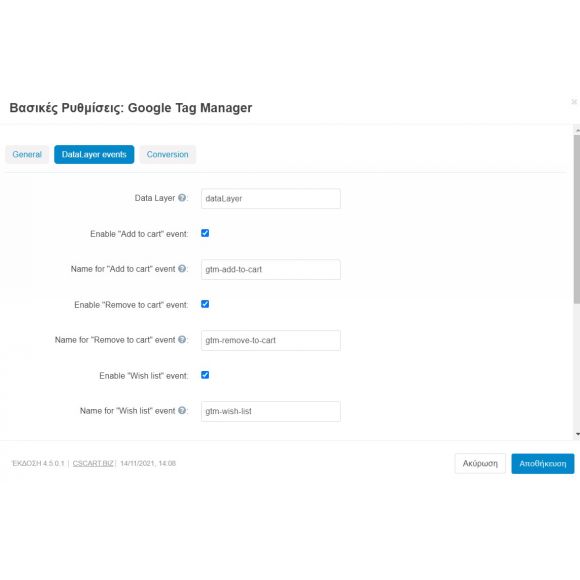Click the Data Layer help icon
580x580 pixels.
click(182, 198)
